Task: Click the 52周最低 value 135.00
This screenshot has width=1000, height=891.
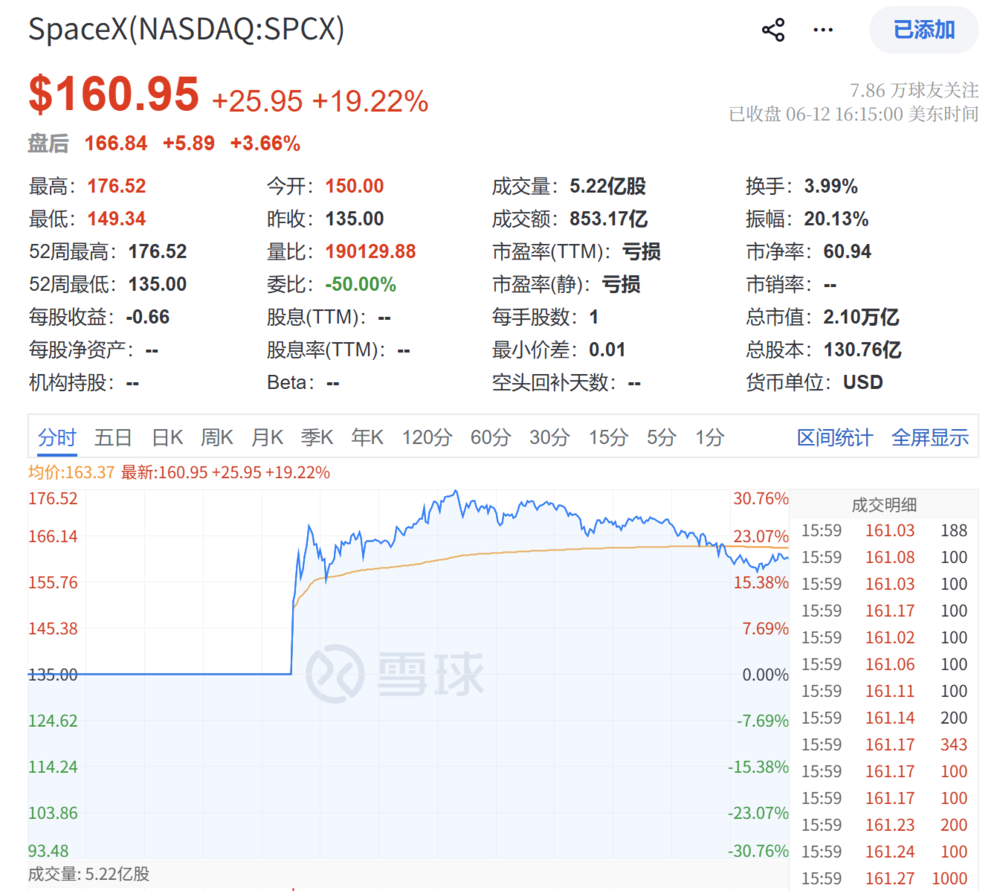Action: (x=158, y=284)
